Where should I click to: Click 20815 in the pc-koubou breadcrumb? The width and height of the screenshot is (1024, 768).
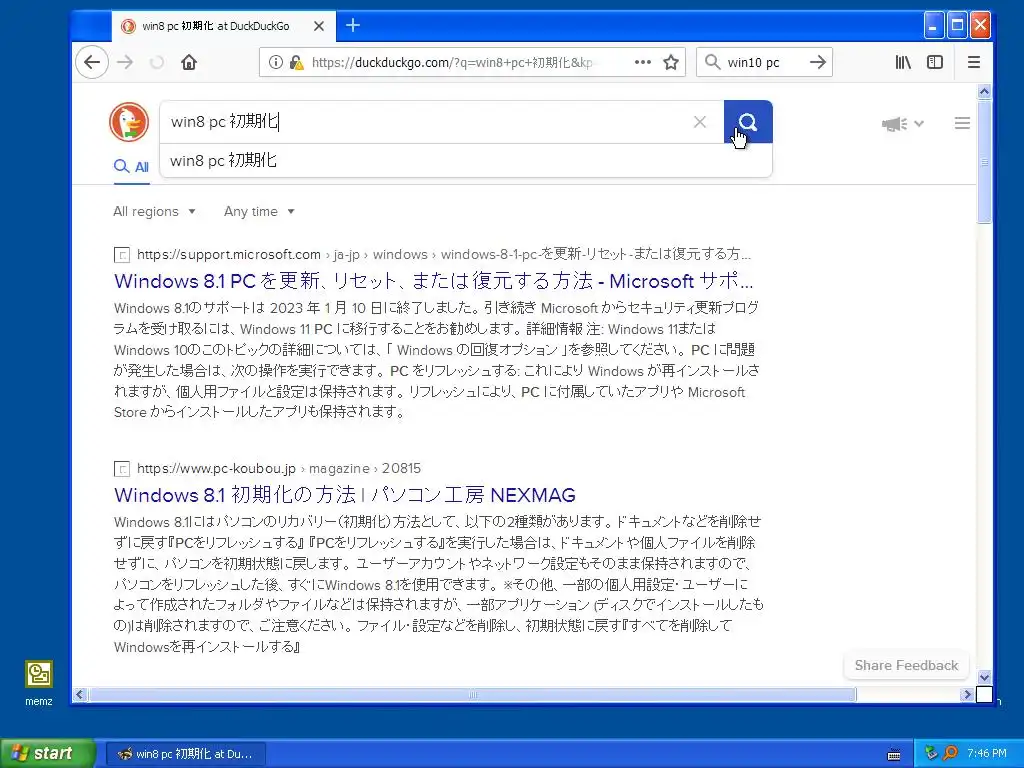click(401, 469)
